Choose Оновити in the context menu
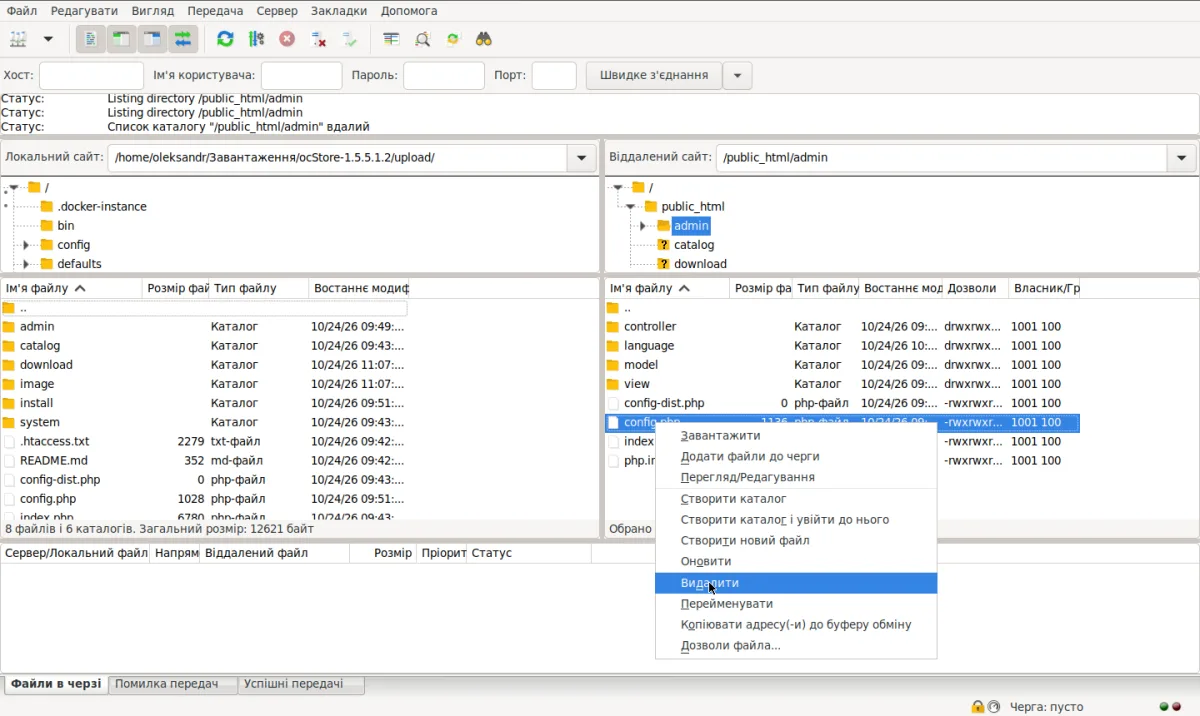This screenshot has height=716, width=1200. click(796, 562)
